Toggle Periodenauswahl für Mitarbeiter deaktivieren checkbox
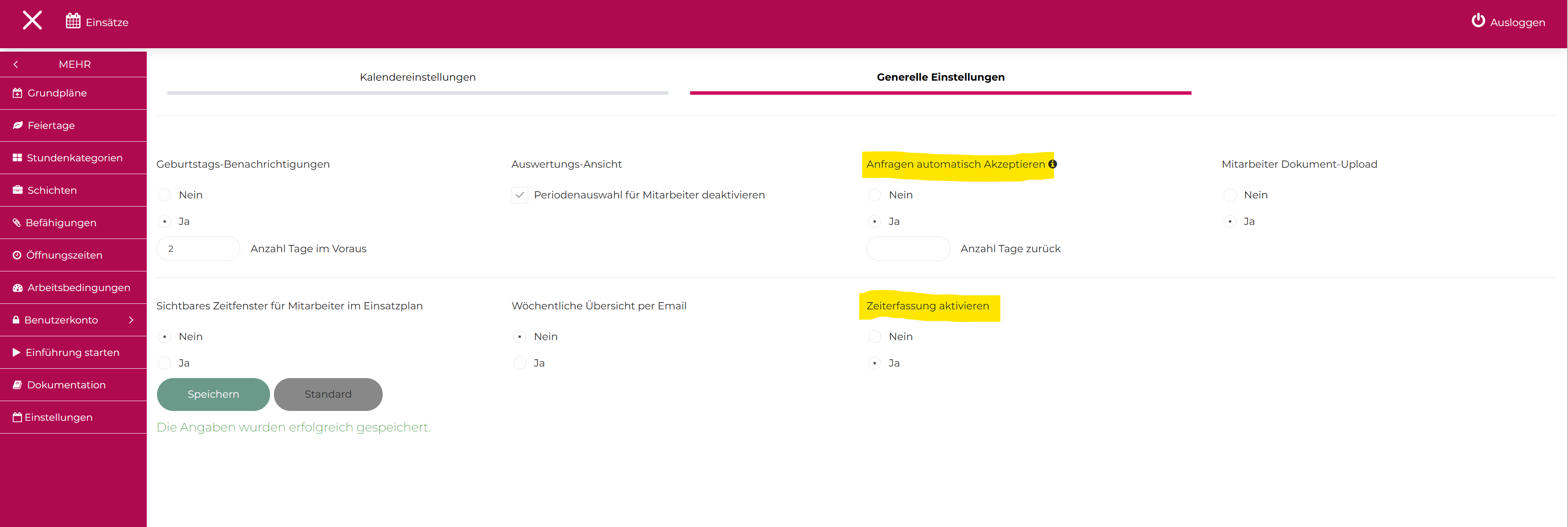The image size is (1568, 527). click(x=519, y=195)
